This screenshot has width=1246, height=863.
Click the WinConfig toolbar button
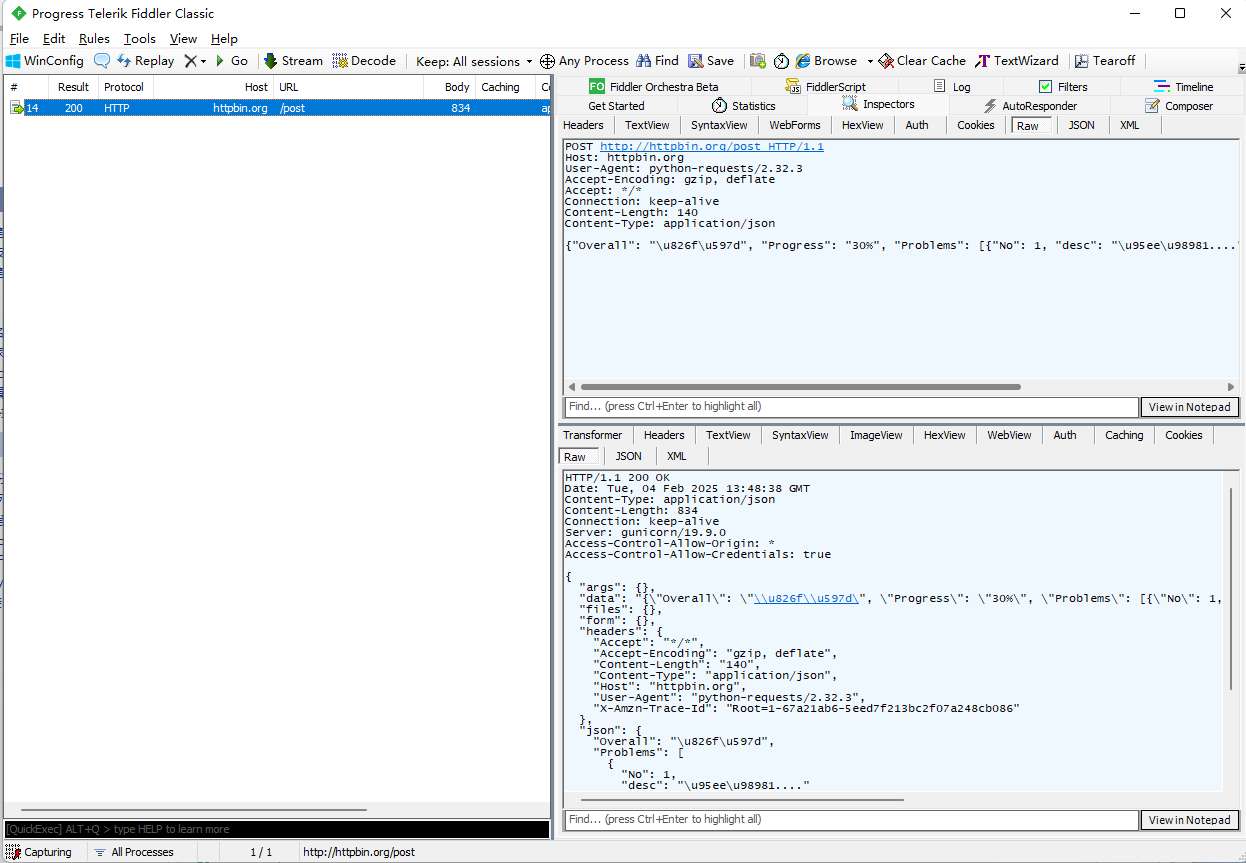(x=45, y=61)
